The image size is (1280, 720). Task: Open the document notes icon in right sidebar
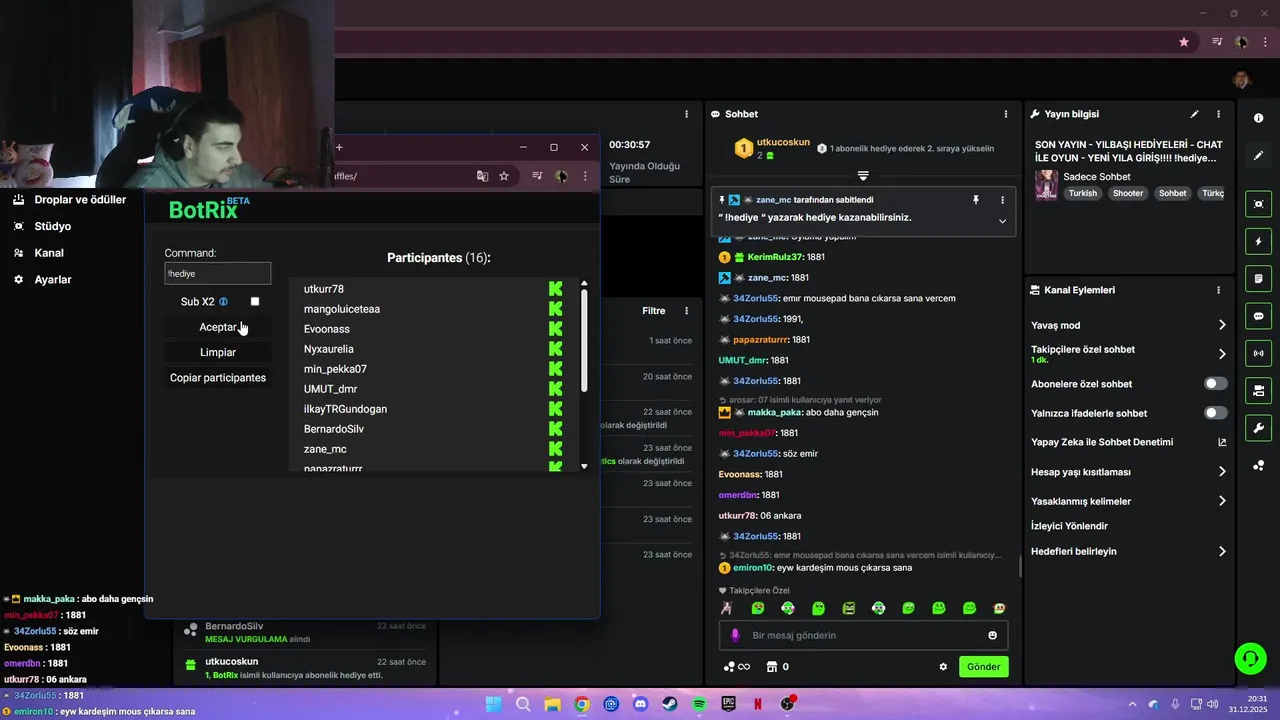coord(1258,278)
